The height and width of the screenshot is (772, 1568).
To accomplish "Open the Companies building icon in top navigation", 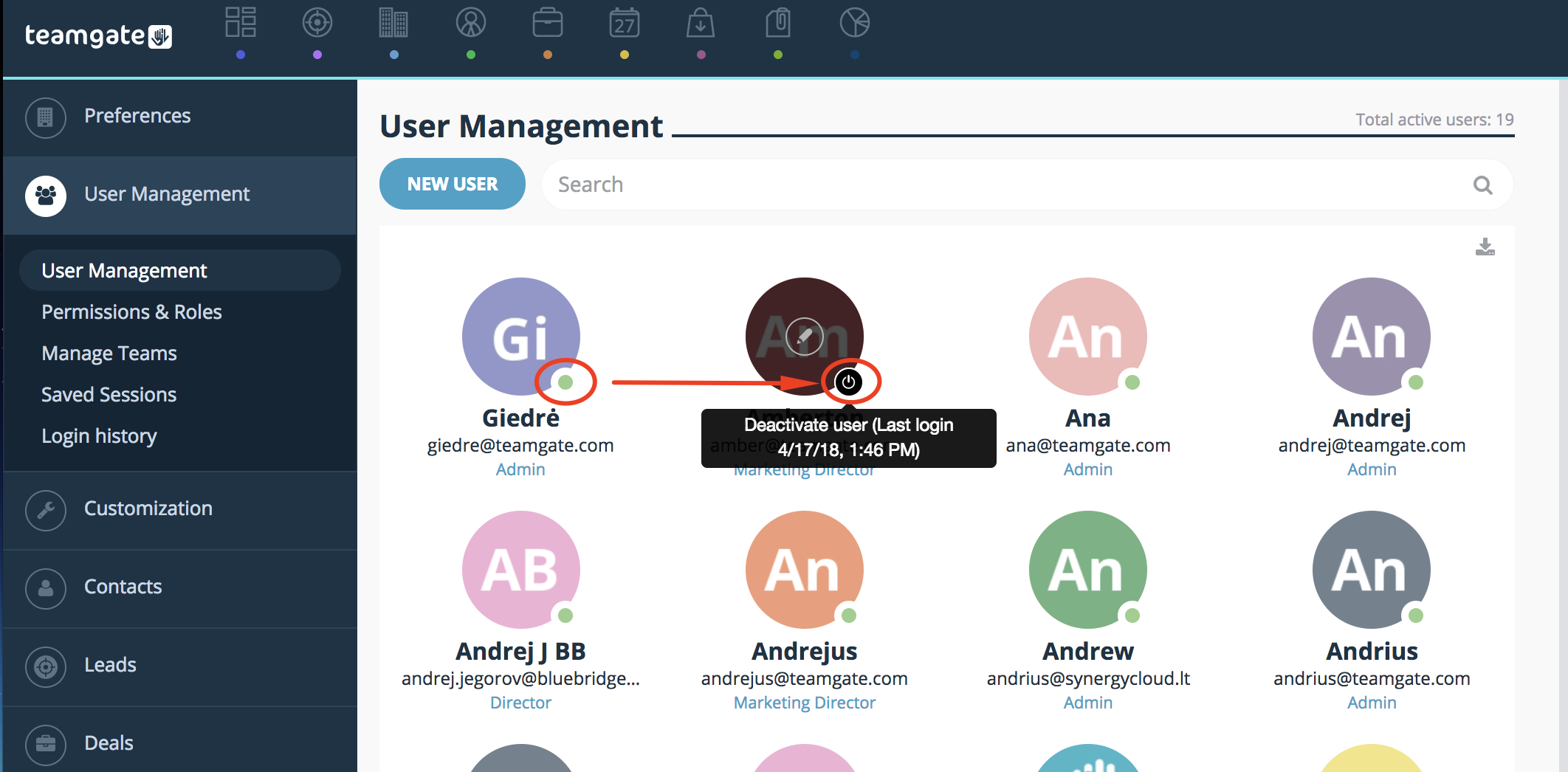I will tap(393, 23).
